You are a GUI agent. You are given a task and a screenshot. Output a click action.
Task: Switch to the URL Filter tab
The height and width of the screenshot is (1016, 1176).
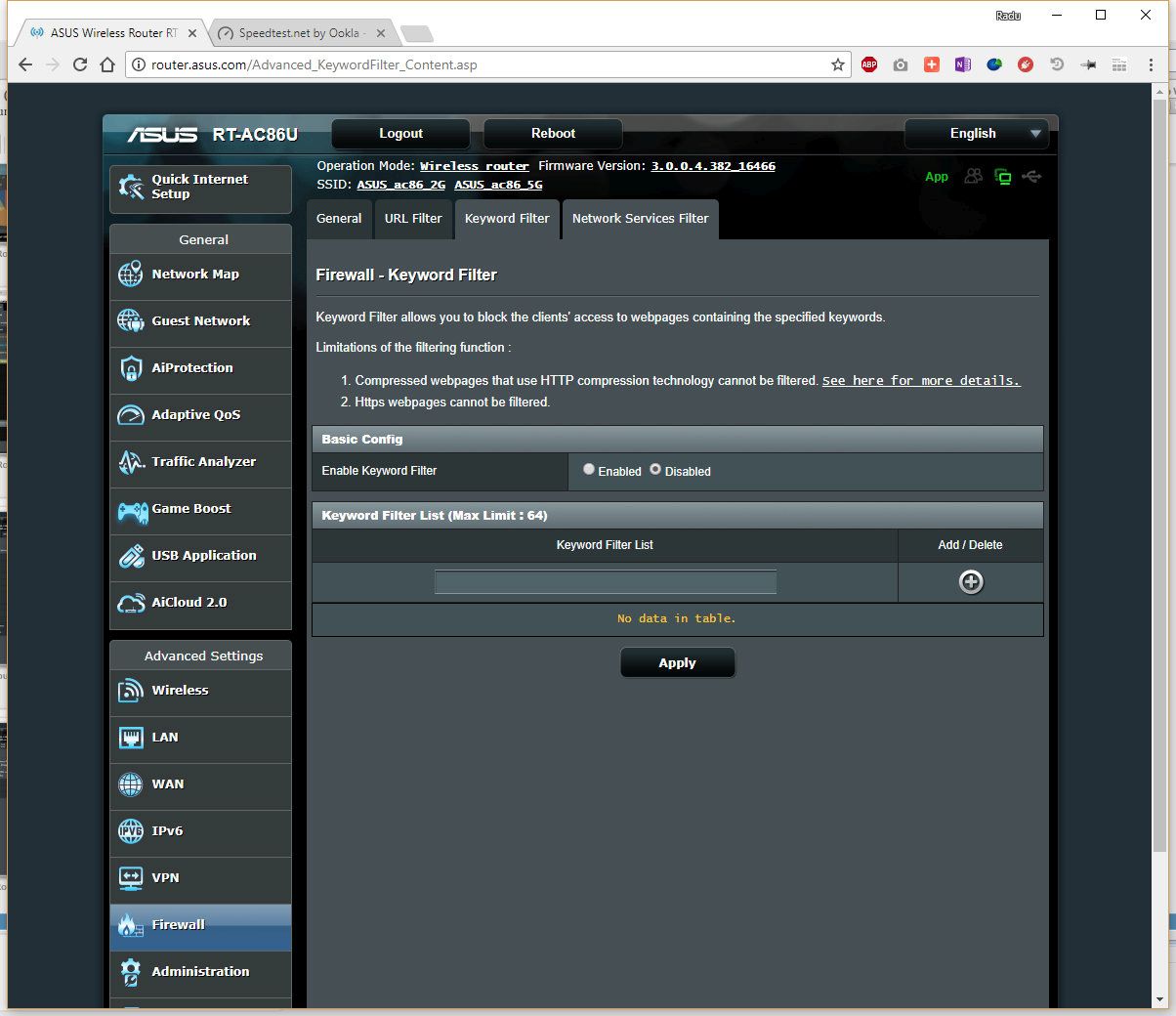[413, 219]
